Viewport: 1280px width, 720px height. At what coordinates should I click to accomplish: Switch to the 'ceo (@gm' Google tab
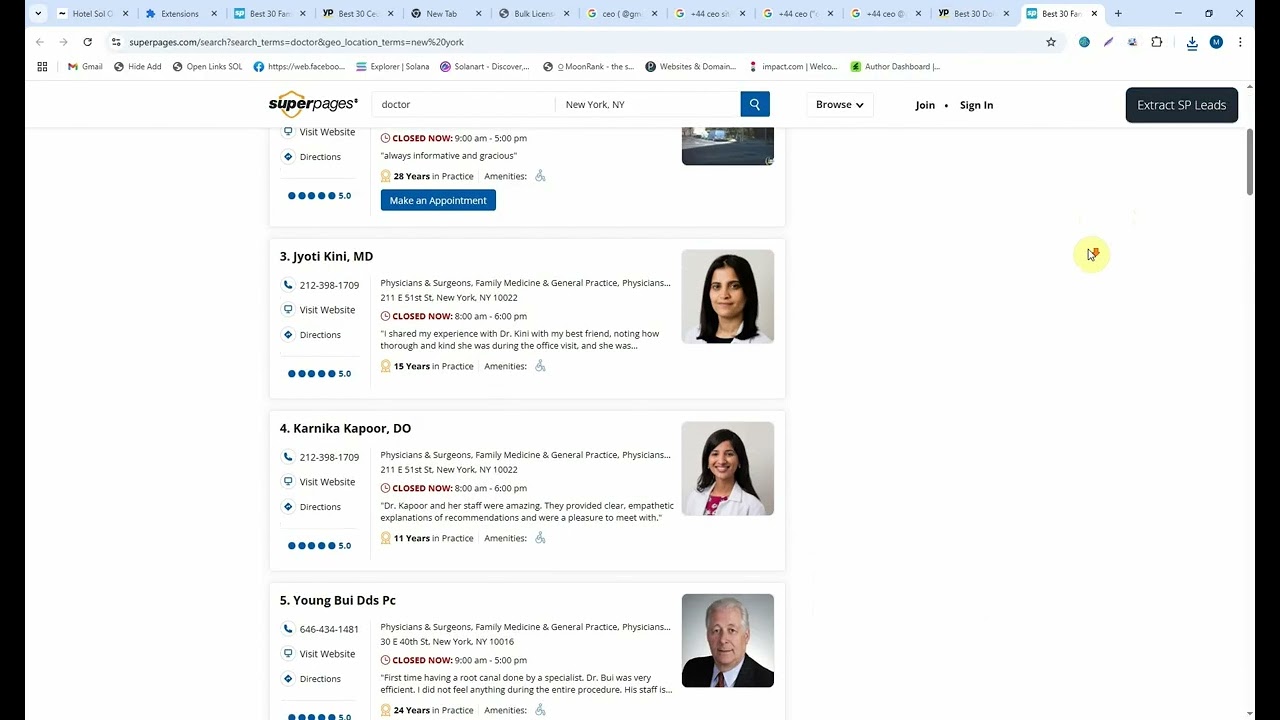620,14
